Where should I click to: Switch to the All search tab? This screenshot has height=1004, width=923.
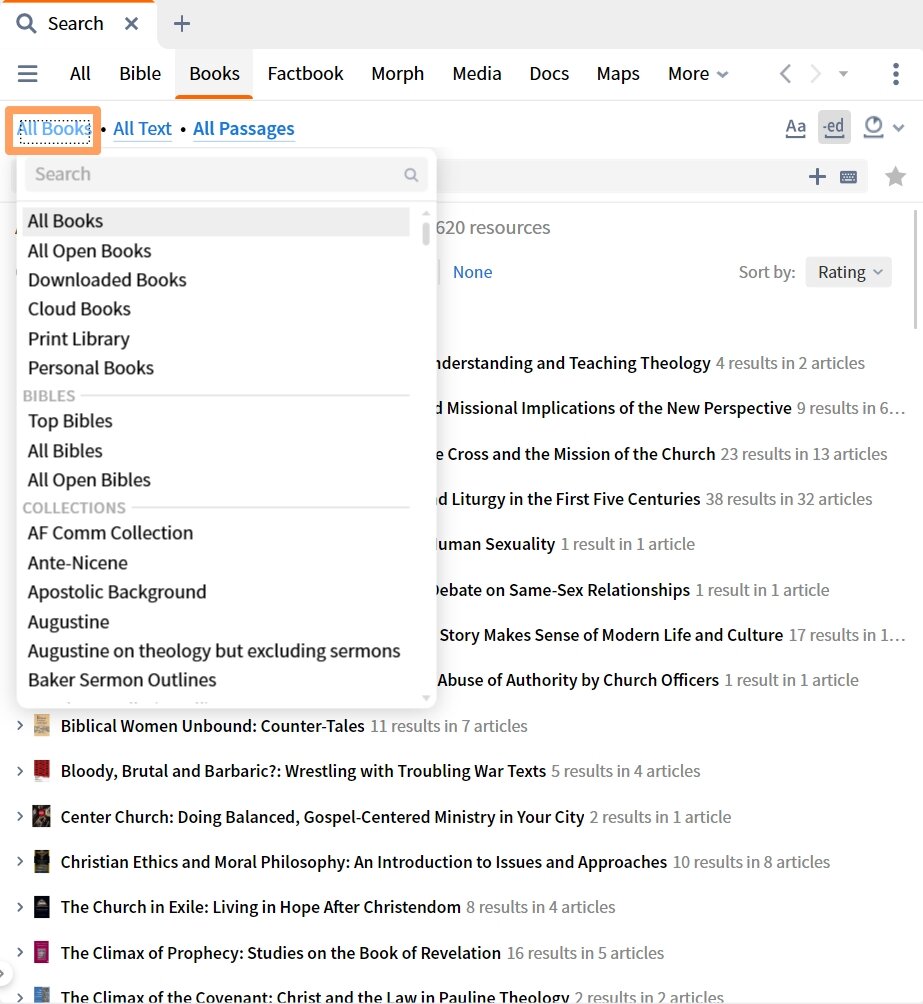(x=80, y=74)
